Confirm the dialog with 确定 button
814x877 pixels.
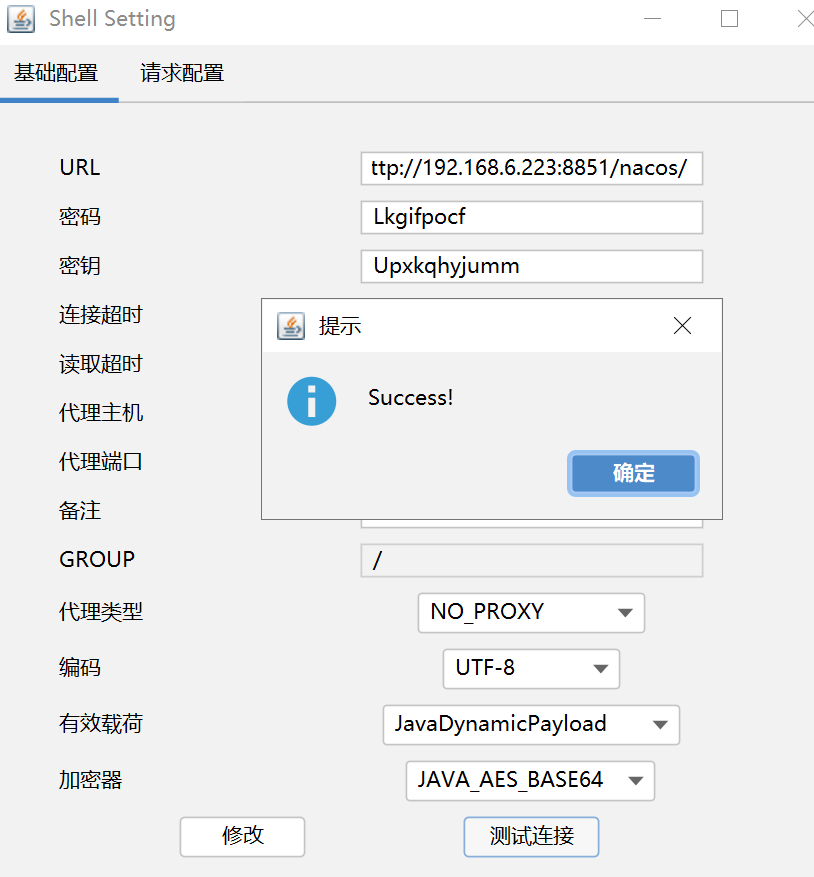pos(633,473)
